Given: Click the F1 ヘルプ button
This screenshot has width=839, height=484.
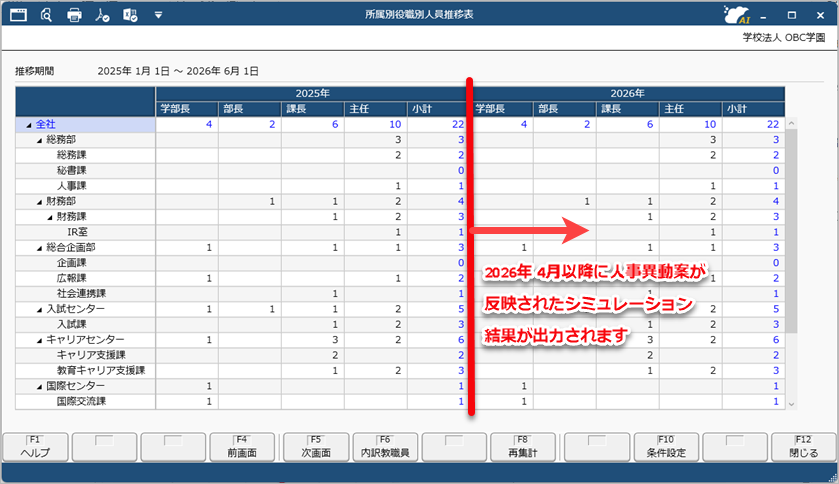Looking at the screenshot, I should tap(35, 447).
